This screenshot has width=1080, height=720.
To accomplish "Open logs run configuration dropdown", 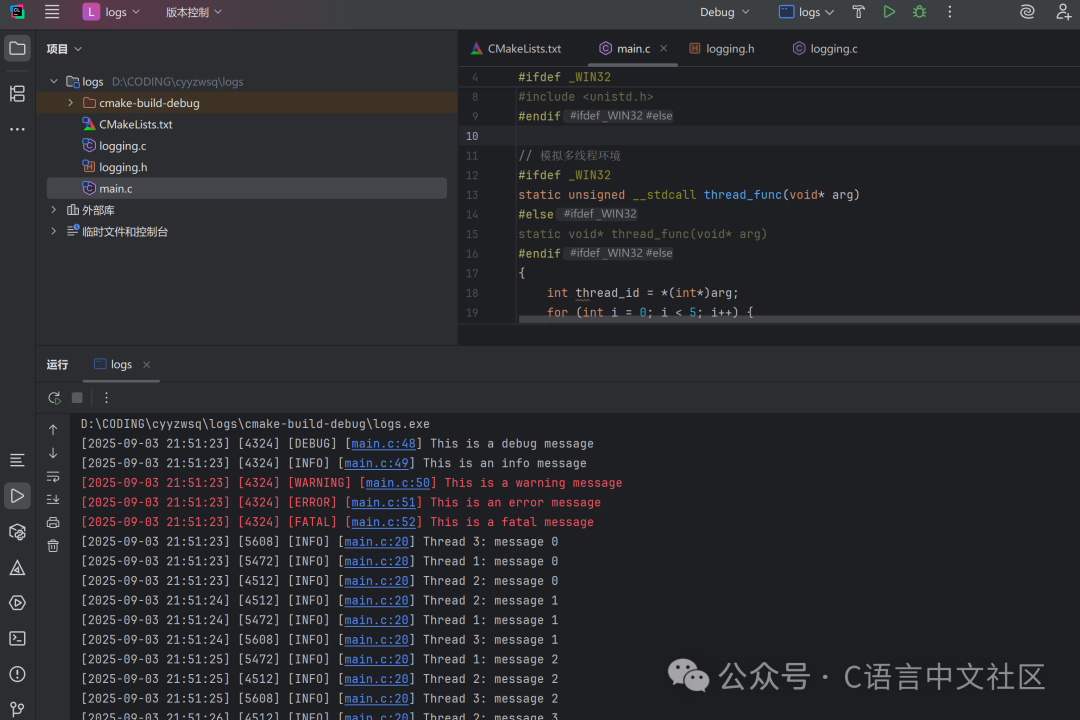I will [x=807, y=12].
